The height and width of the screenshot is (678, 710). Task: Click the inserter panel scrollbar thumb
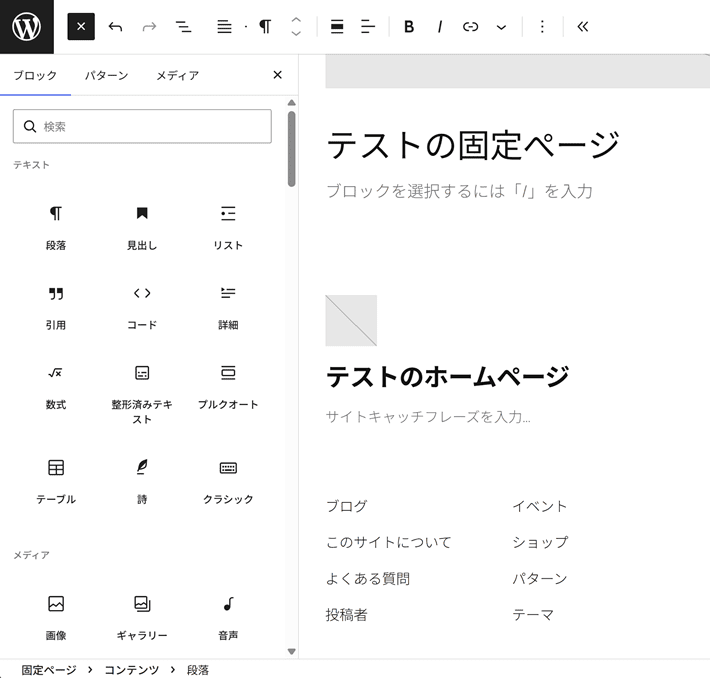pyautogui.click(x=292, y=149)
